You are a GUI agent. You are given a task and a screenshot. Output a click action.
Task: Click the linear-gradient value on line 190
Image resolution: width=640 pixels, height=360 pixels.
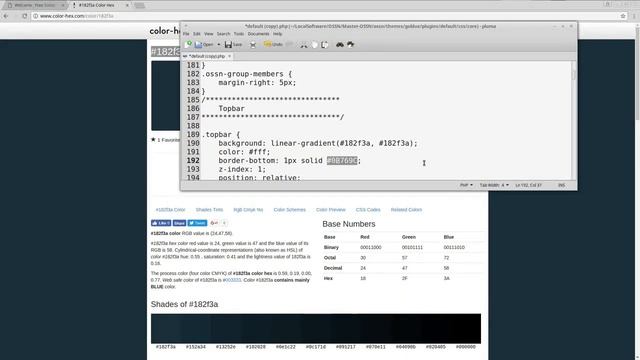(344, 143)
